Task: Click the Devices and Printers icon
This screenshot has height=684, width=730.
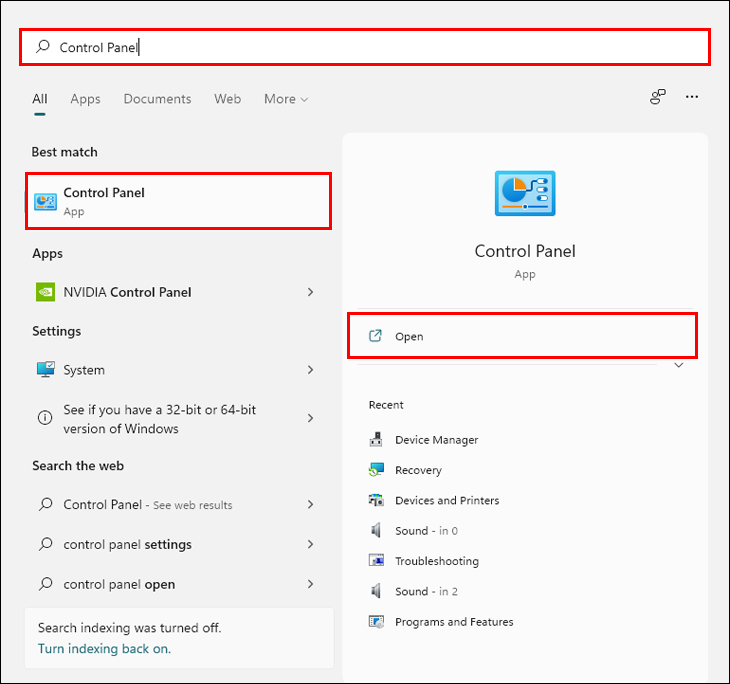Action: (376, 500)
